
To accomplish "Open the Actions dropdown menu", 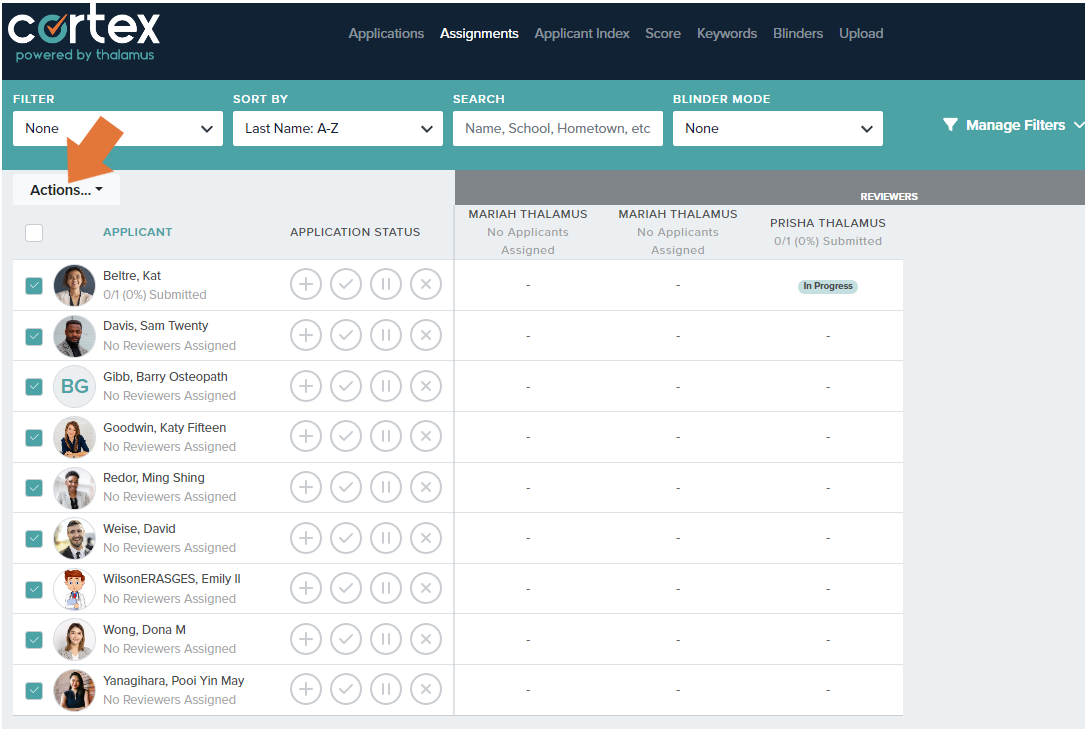I will tap(66, 188).
